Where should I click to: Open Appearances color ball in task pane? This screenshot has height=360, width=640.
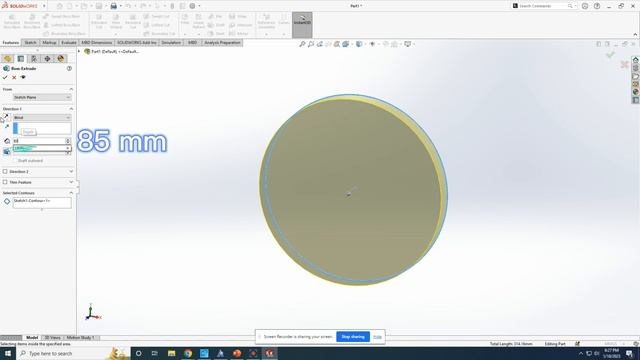coord(636,92)
